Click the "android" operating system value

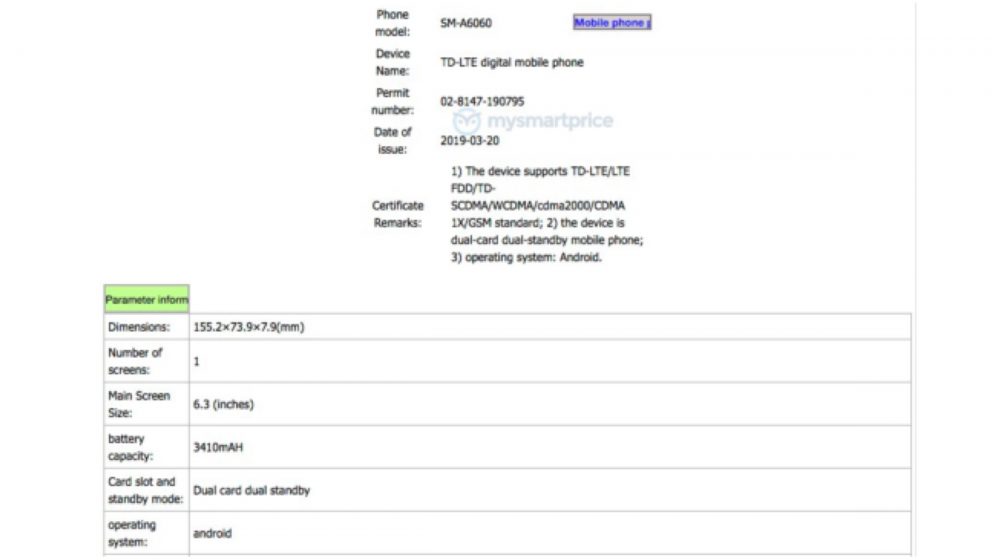[212, 533]
